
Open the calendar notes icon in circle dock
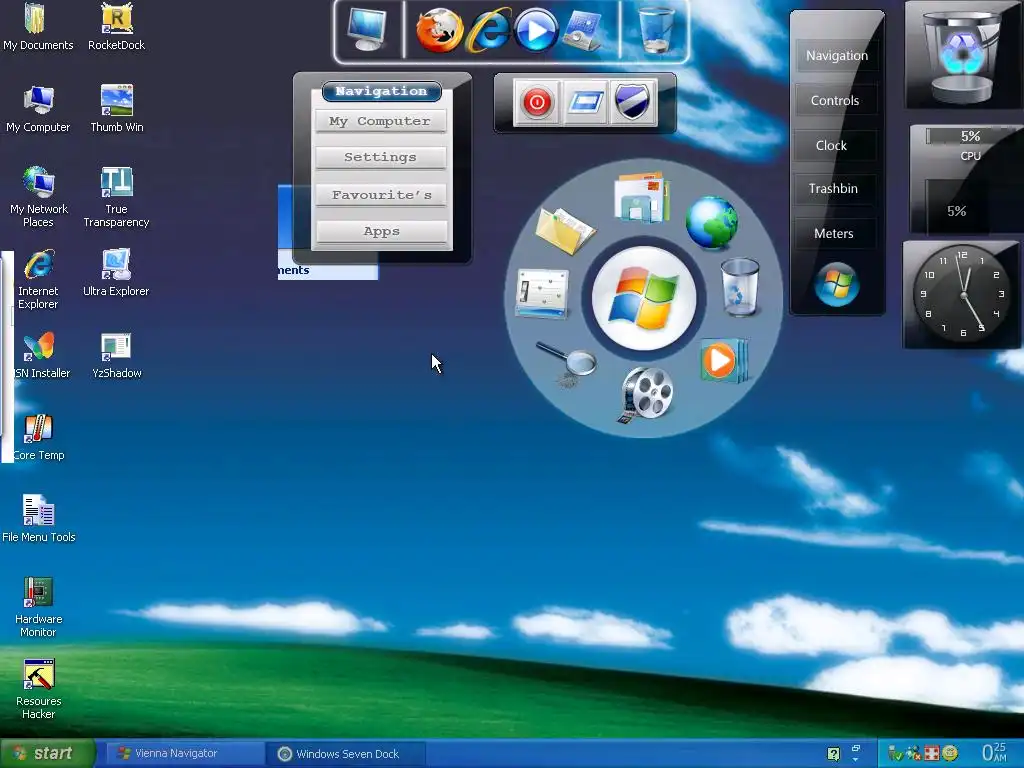pos(542,293)
